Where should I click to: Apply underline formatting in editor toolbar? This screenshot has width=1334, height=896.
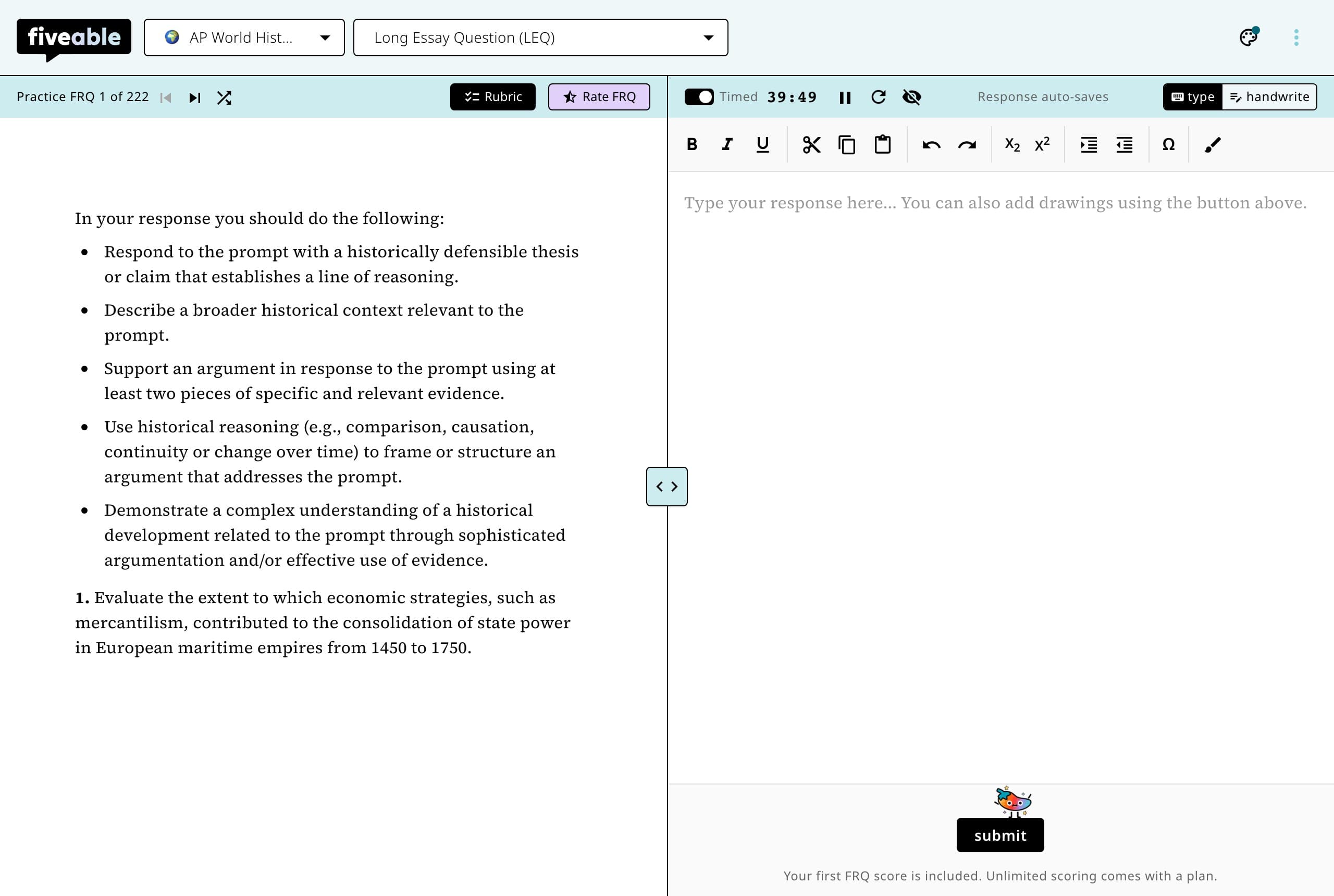[x=762, y=145]
